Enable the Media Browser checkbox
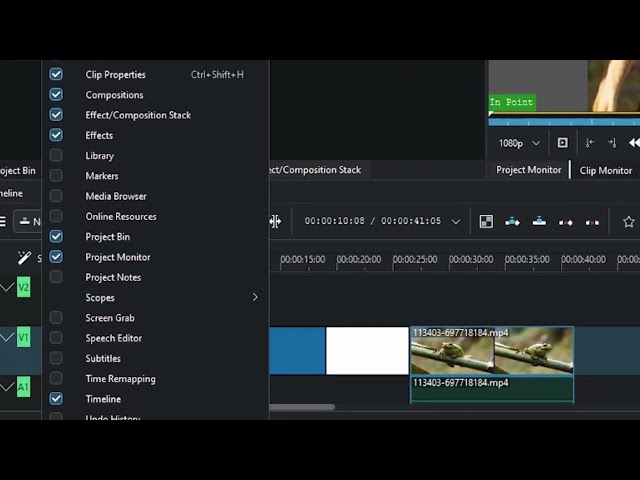Screen dimensions: 640x480 (56, 196)
